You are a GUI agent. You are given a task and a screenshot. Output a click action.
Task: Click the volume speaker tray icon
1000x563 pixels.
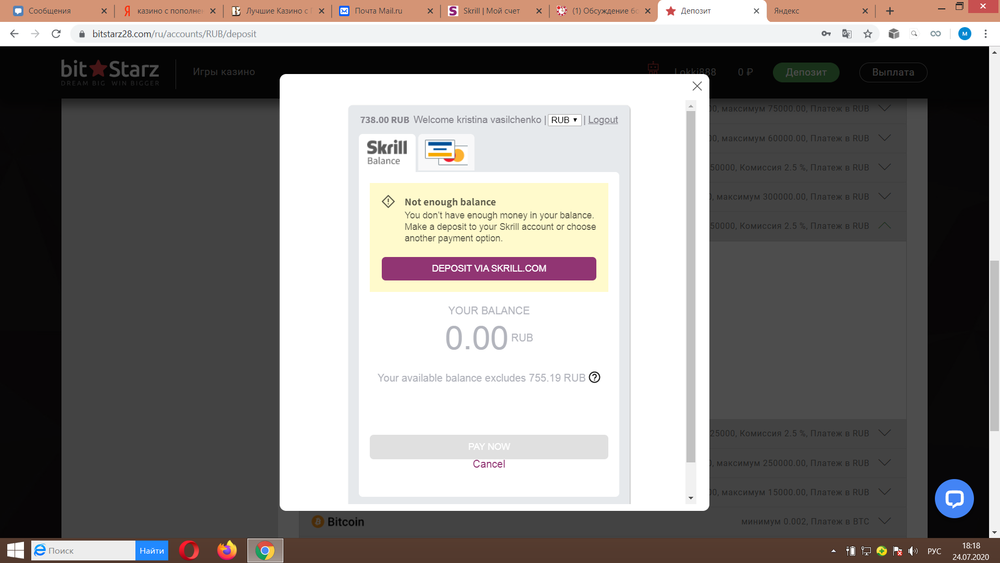[x=913, y=551]
